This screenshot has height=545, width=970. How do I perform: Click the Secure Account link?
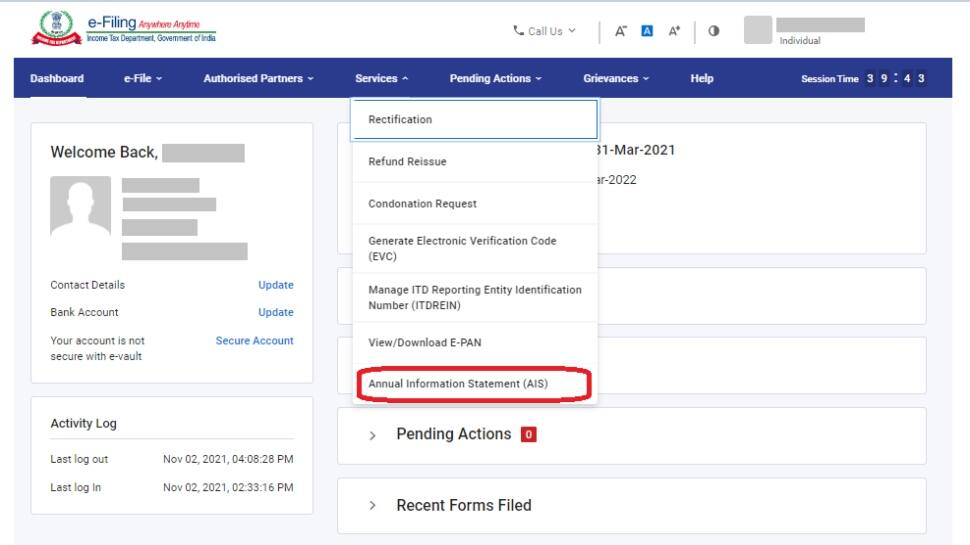[x=254, y=341]
